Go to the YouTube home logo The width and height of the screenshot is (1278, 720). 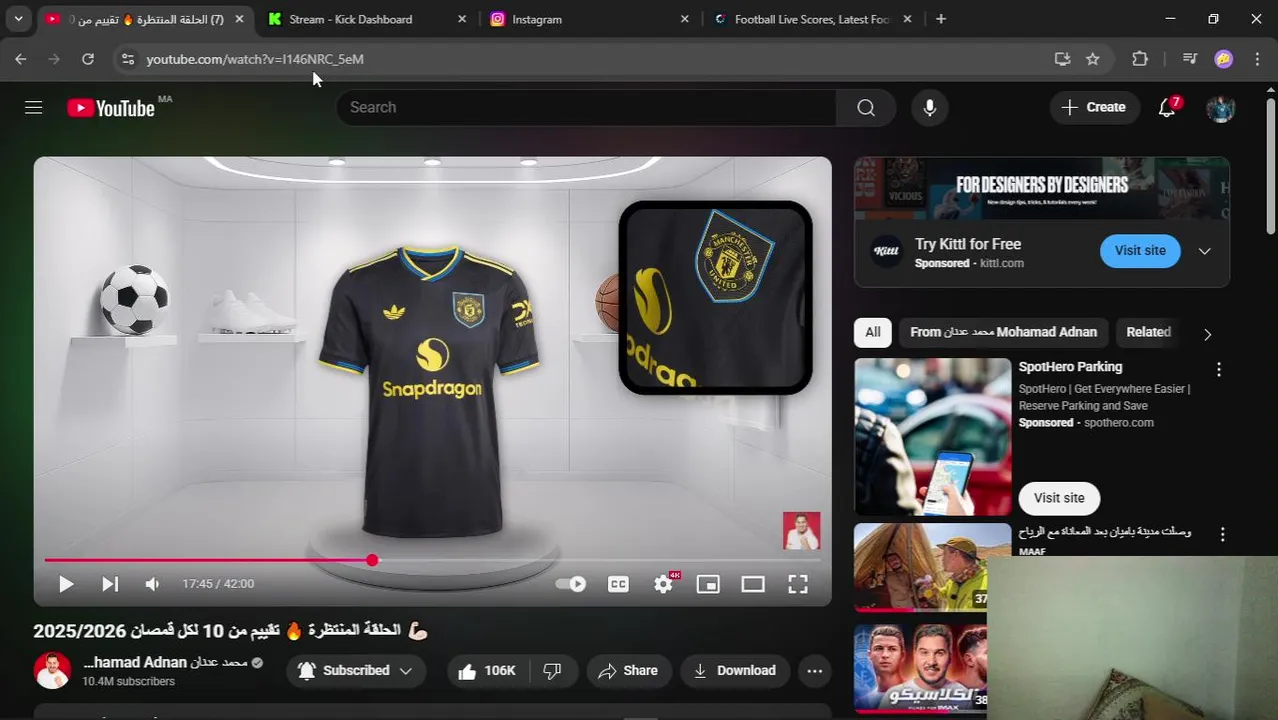coord(111,108)
